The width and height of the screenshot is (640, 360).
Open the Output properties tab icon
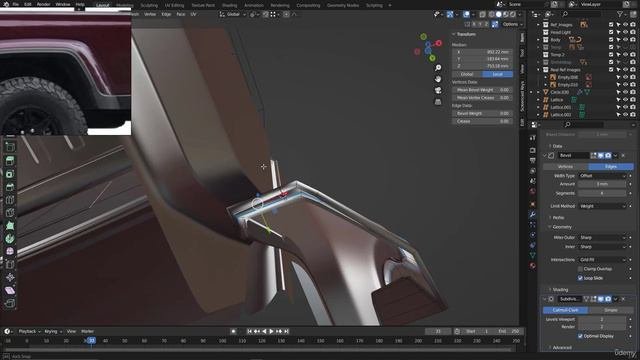point(532,160)
